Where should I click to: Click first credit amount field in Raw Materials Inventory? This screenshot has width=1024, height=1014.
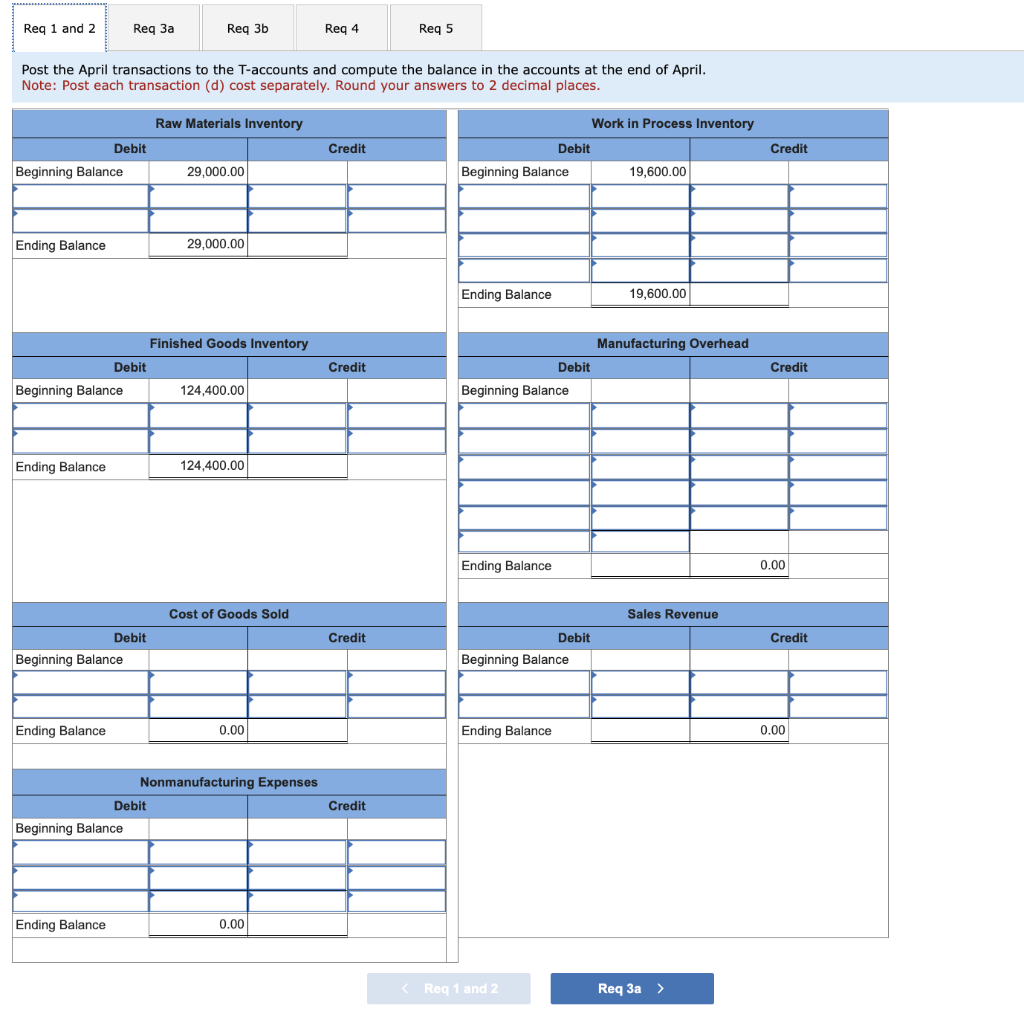click(396, 196)
